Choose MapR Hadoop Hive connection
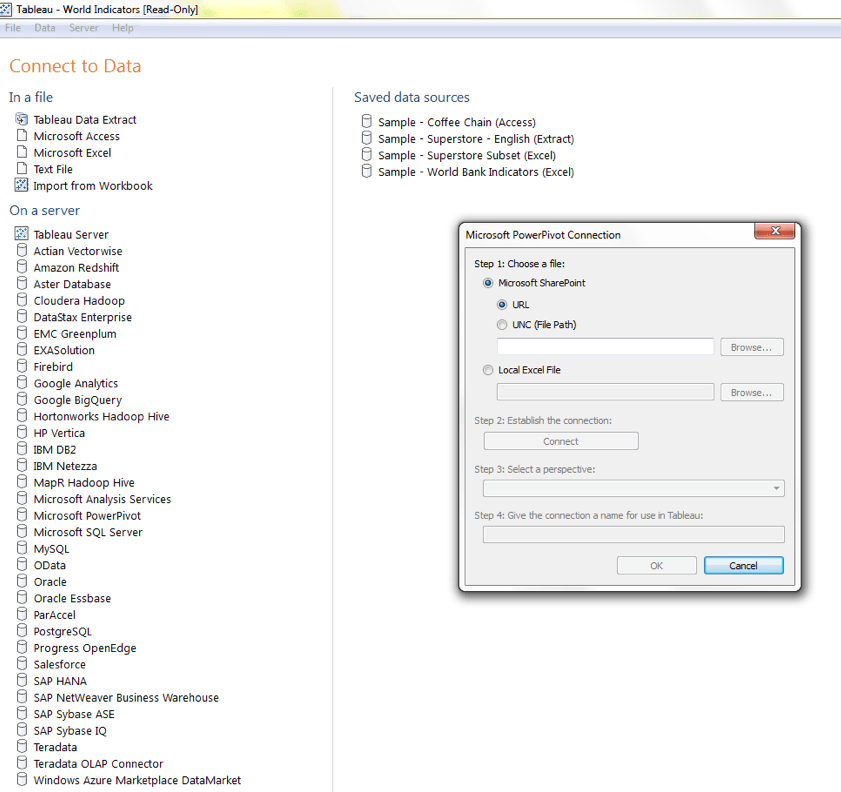 coord(84,483)
